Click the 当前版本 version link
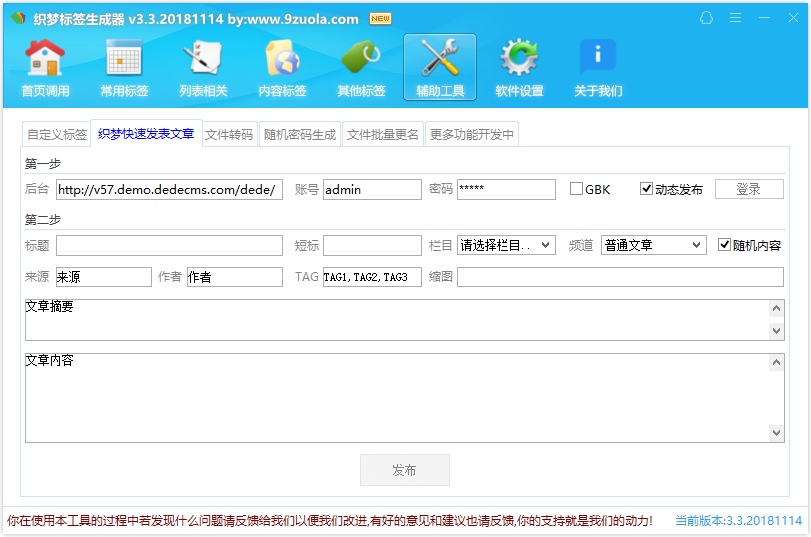The width and height of the screenshot is (811, 537). [739, 520]
